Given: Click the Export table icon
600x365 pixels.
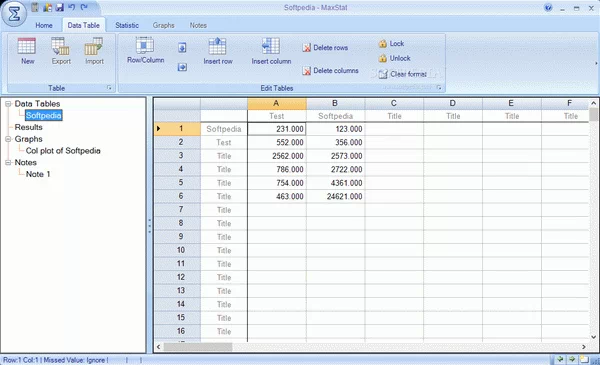Looking at the screenshot, I should [61, 51].
